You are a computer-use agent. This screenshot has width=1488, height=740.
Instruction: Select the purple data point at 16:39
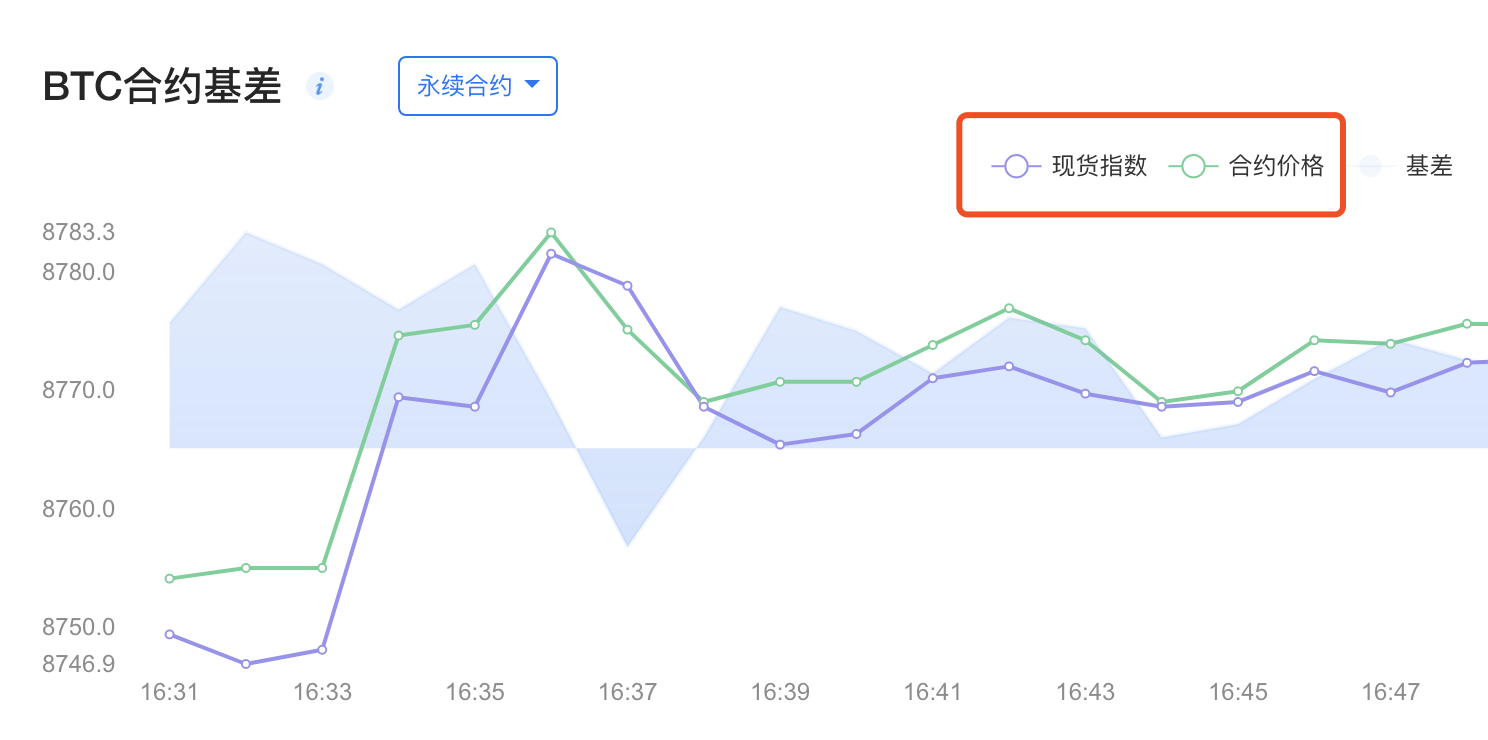coord(780,444)
